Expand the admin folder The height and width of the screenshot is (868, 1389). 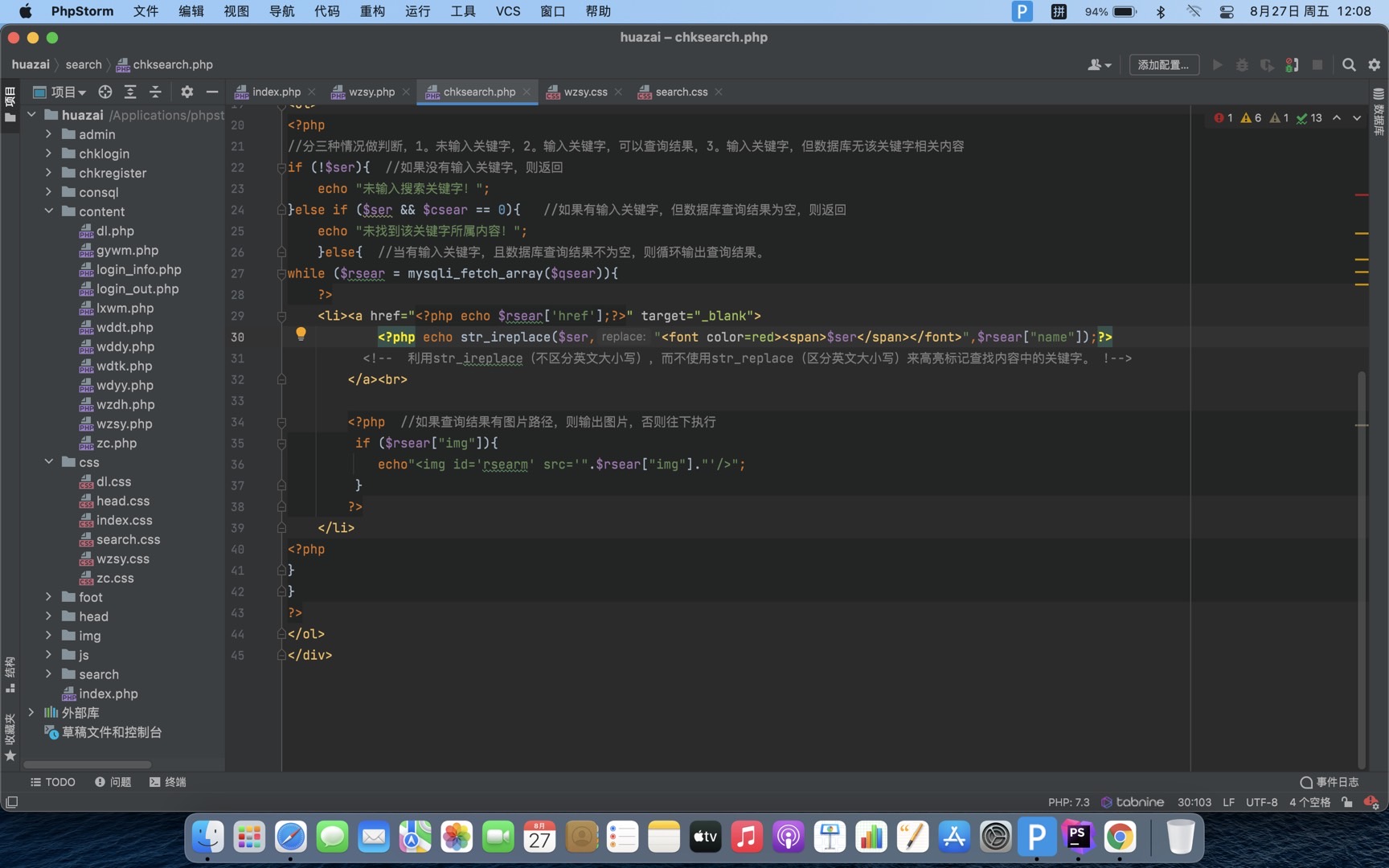click(48, 133)
